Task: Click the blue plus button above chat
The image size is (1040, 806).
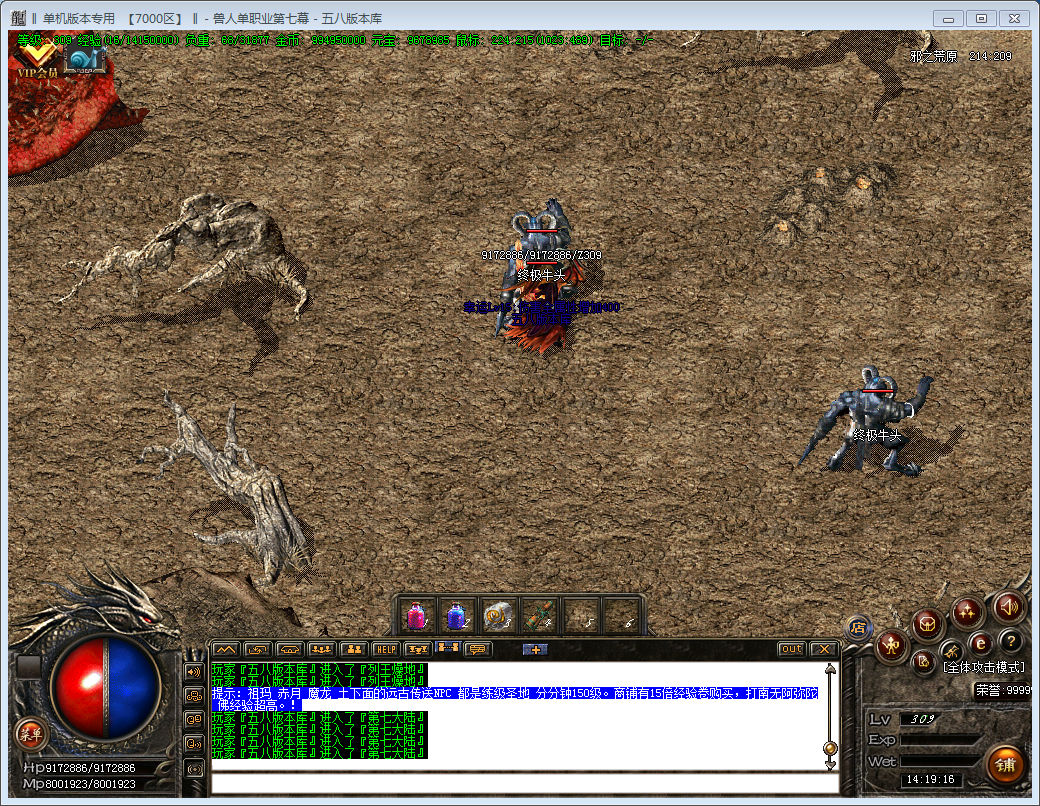Action: click(535, 649)
